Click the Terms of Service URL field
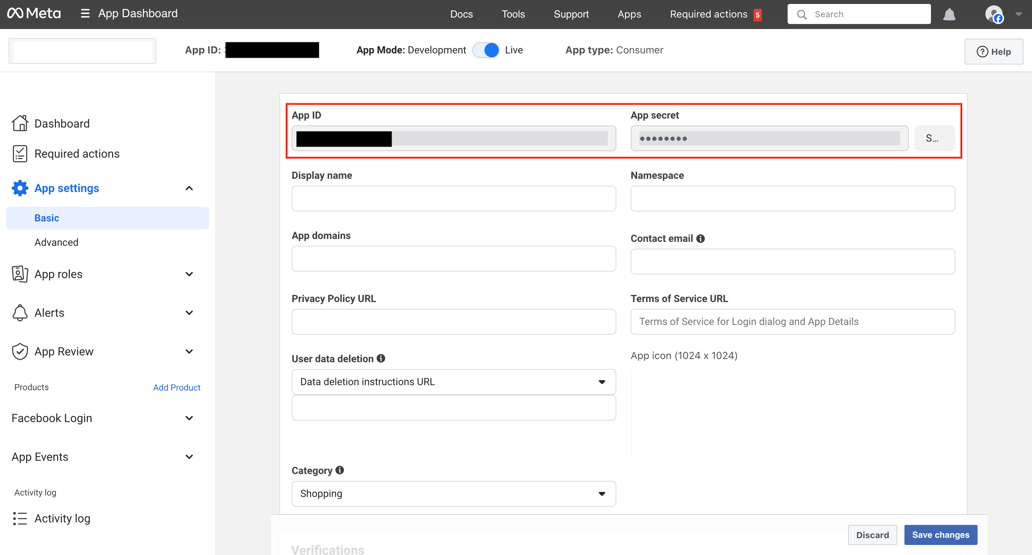The height and width of the screenshot is (555, 1032). click(x=792, y=322)
